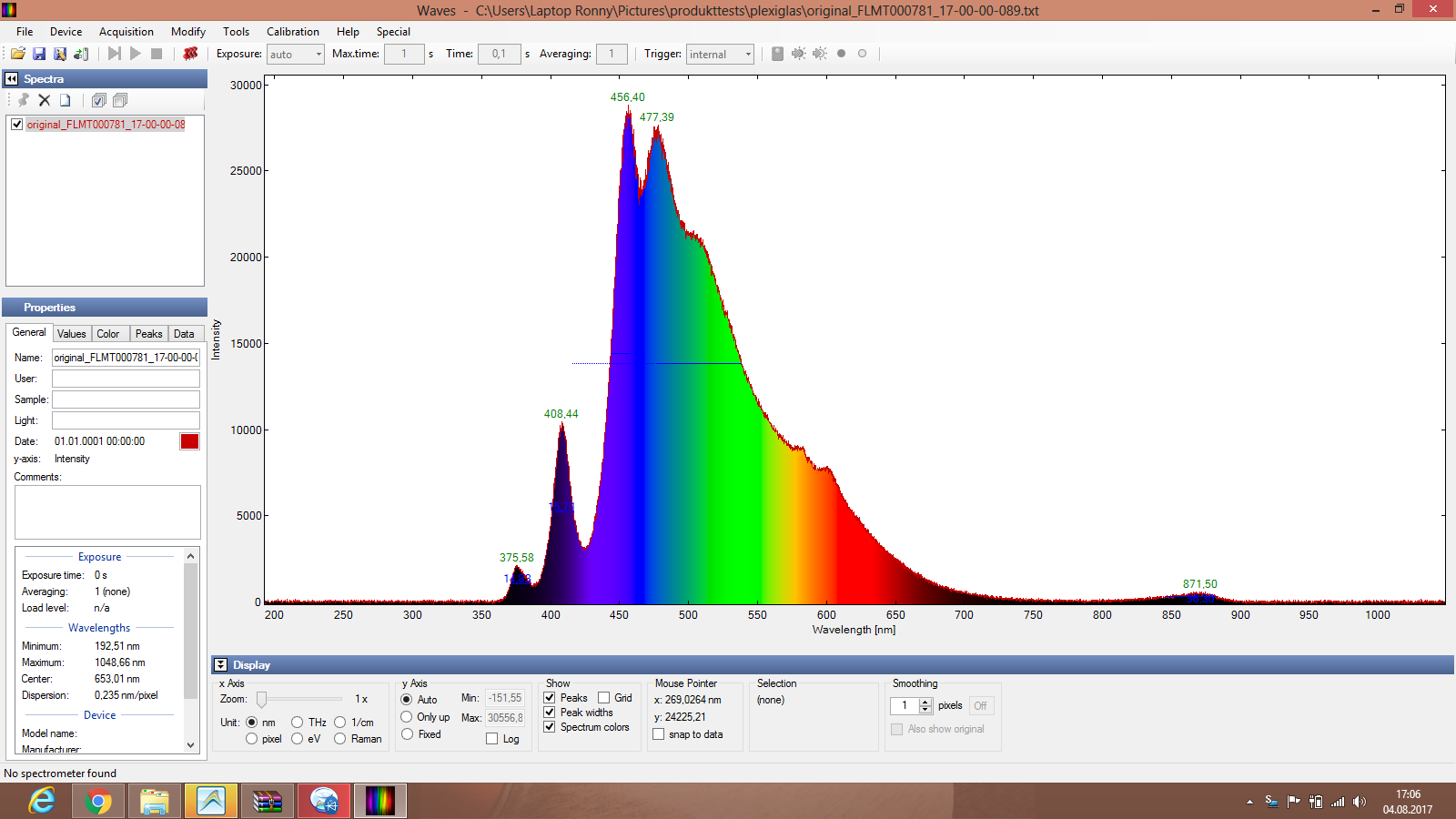Delete spectrum with the X icon

(44, 100)
